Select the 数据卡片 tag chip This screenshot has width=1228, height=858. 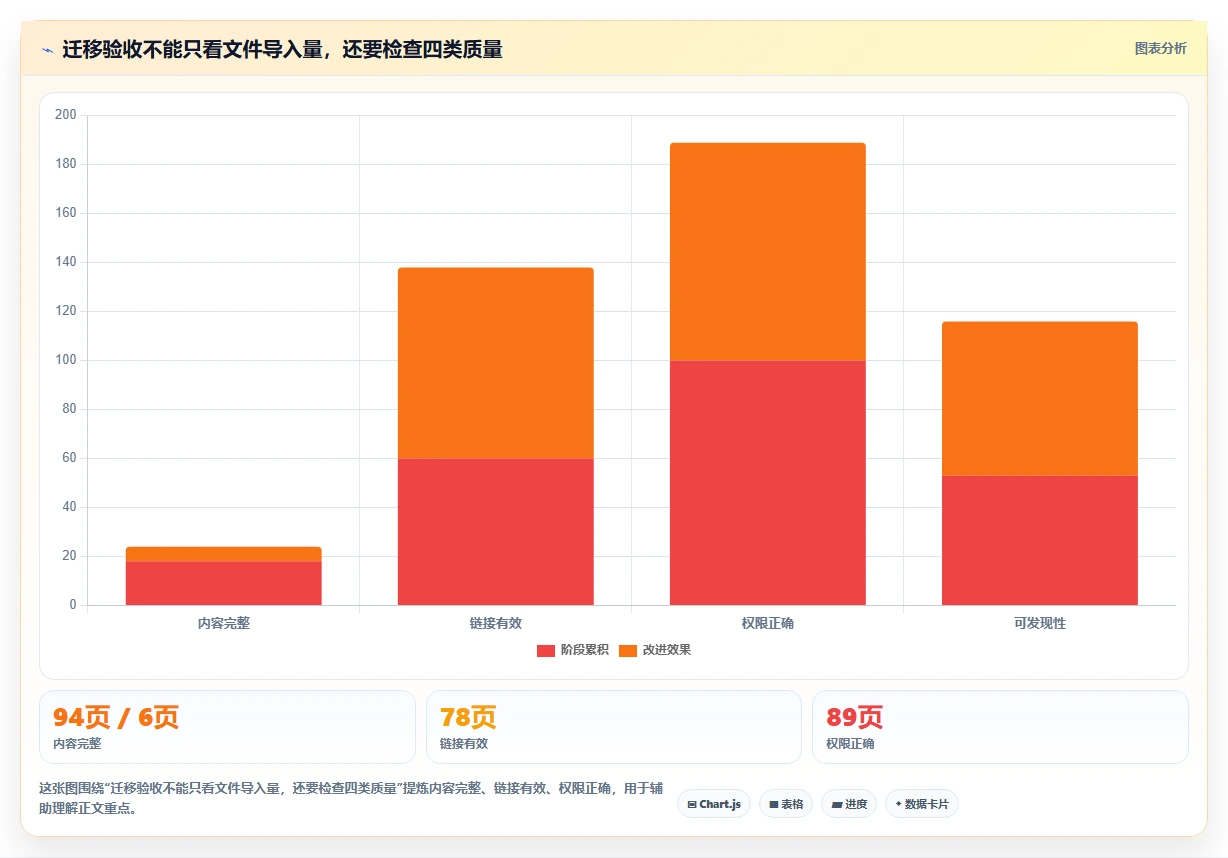click(922, 804)
